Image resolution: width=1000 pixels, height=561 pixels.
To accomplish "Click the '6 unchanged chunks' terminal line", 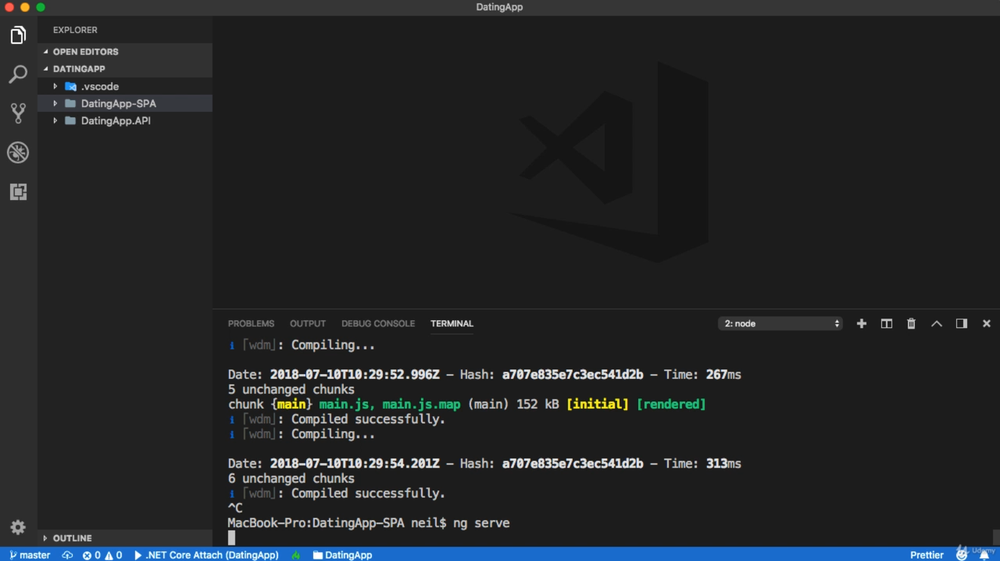I will tap(291, 479).
